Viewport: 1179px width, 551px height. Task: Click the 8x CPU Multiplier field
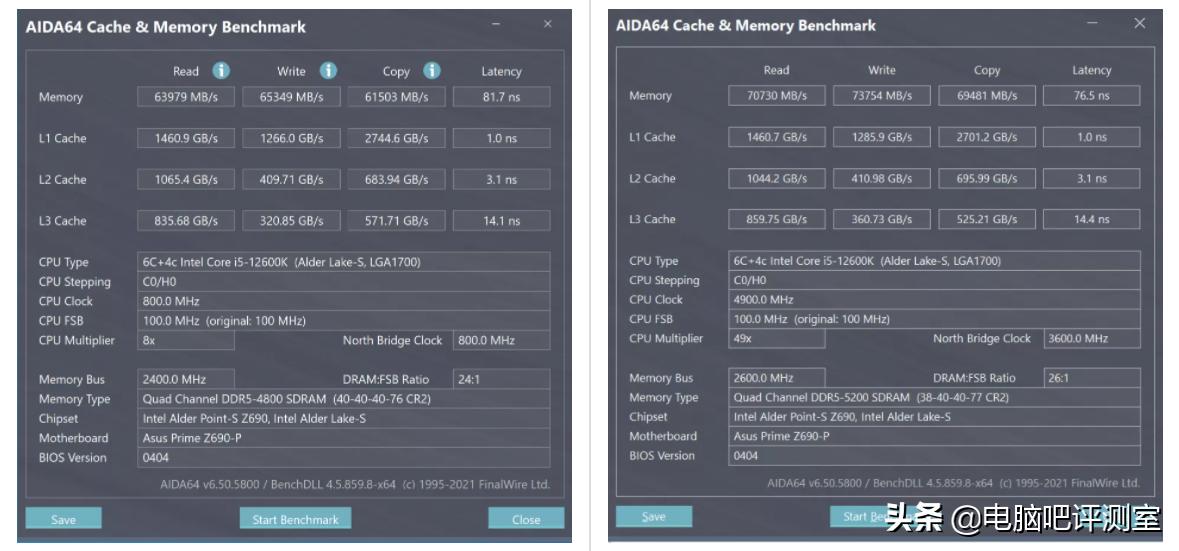(x=186, y=341)
